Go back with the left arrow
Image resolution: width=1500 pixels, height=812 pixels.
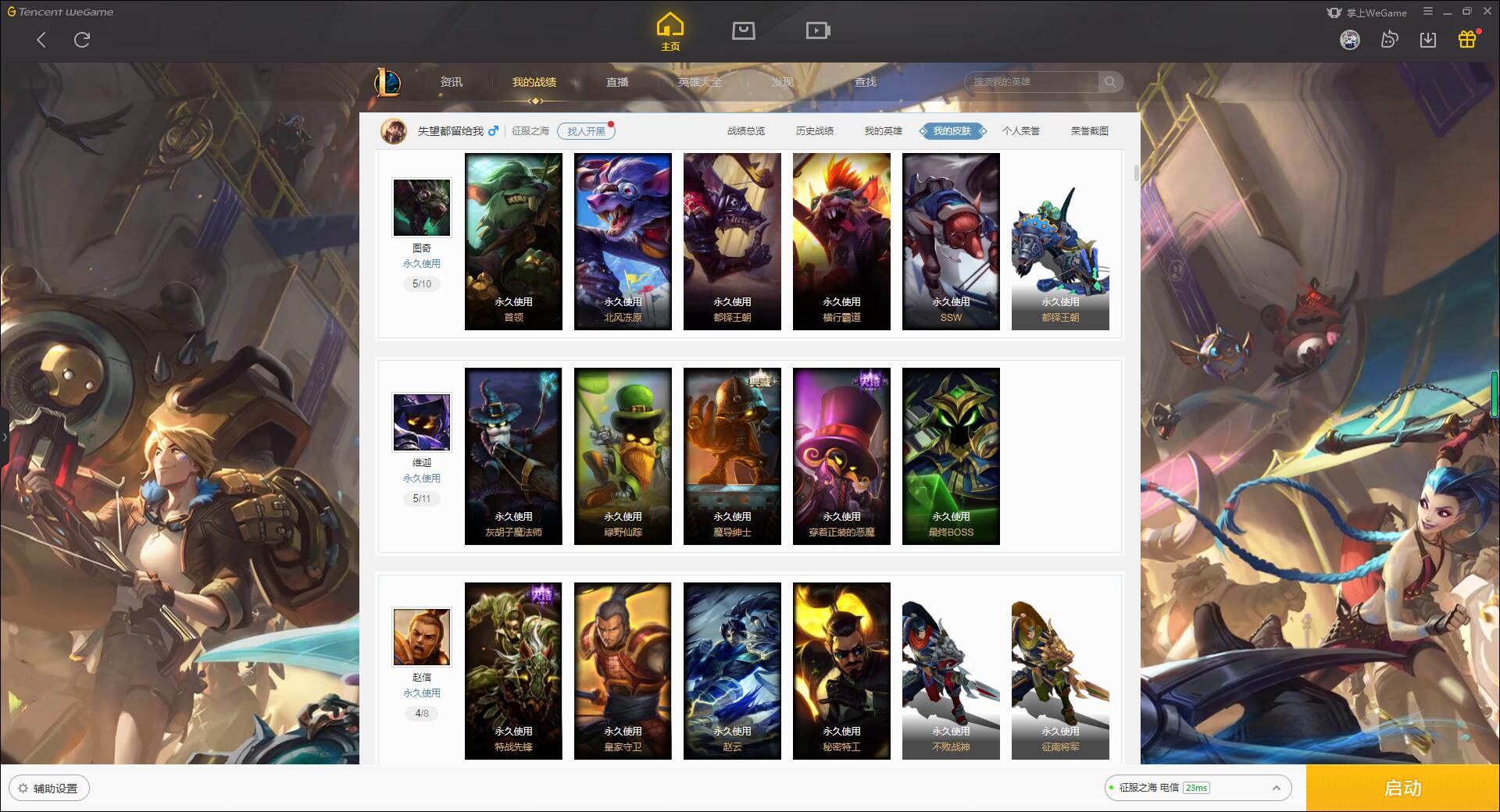pyautogui.click(x=41, y=40)
